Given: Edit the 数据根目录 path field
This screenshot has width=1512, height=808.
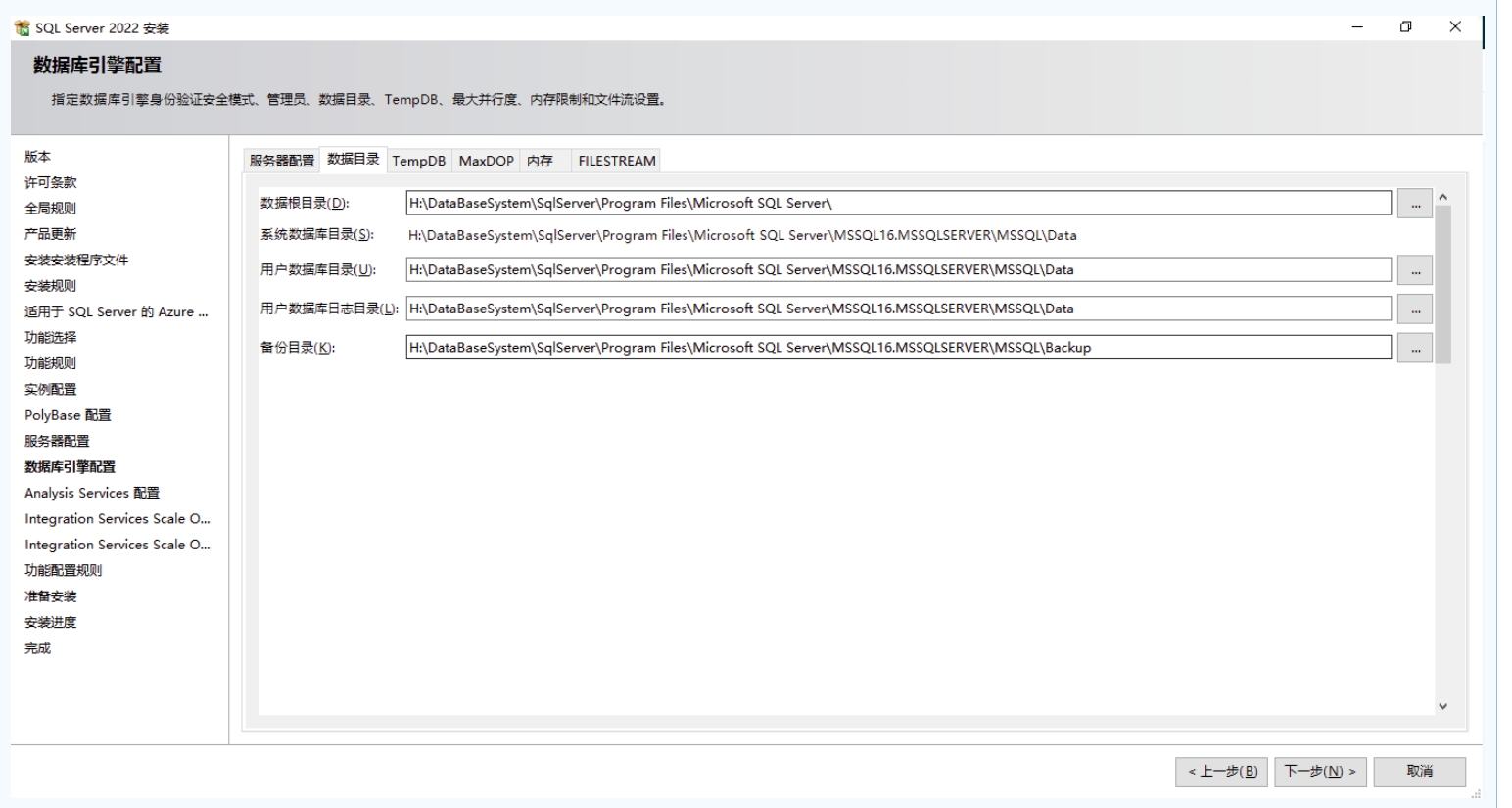Looking at the screenshot, I should pos(898,203).
